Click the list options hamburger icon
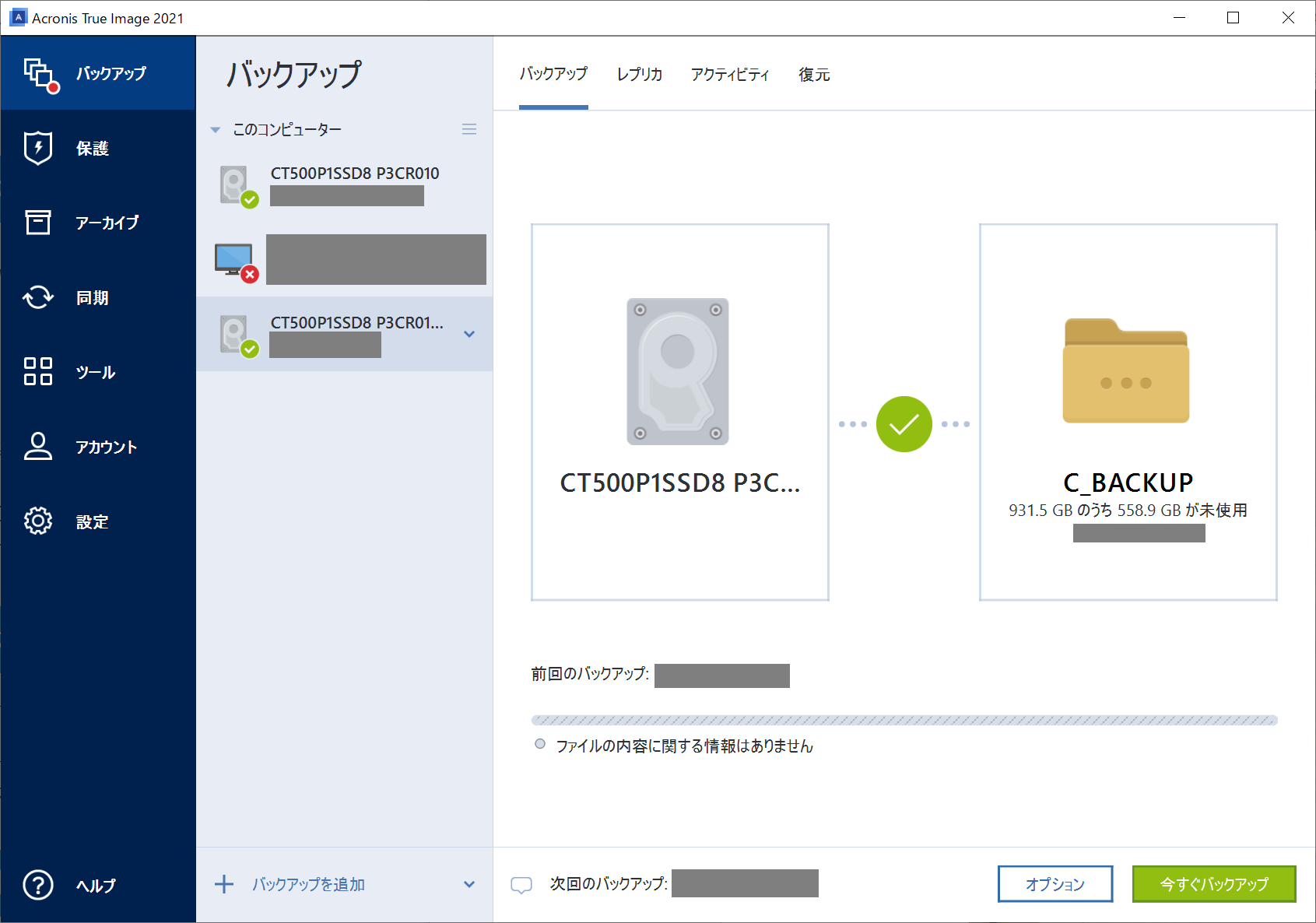Viewport: 1316px width, 923px height. 469,129
